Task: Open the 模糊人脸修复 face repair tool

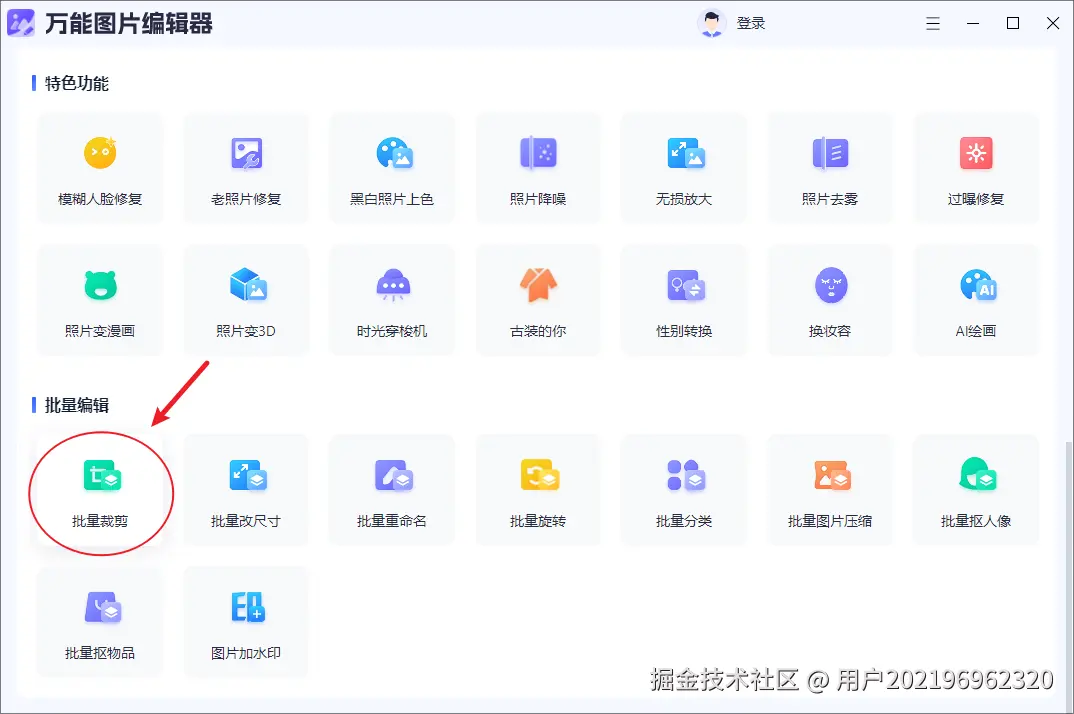Action: click(100, 169)
